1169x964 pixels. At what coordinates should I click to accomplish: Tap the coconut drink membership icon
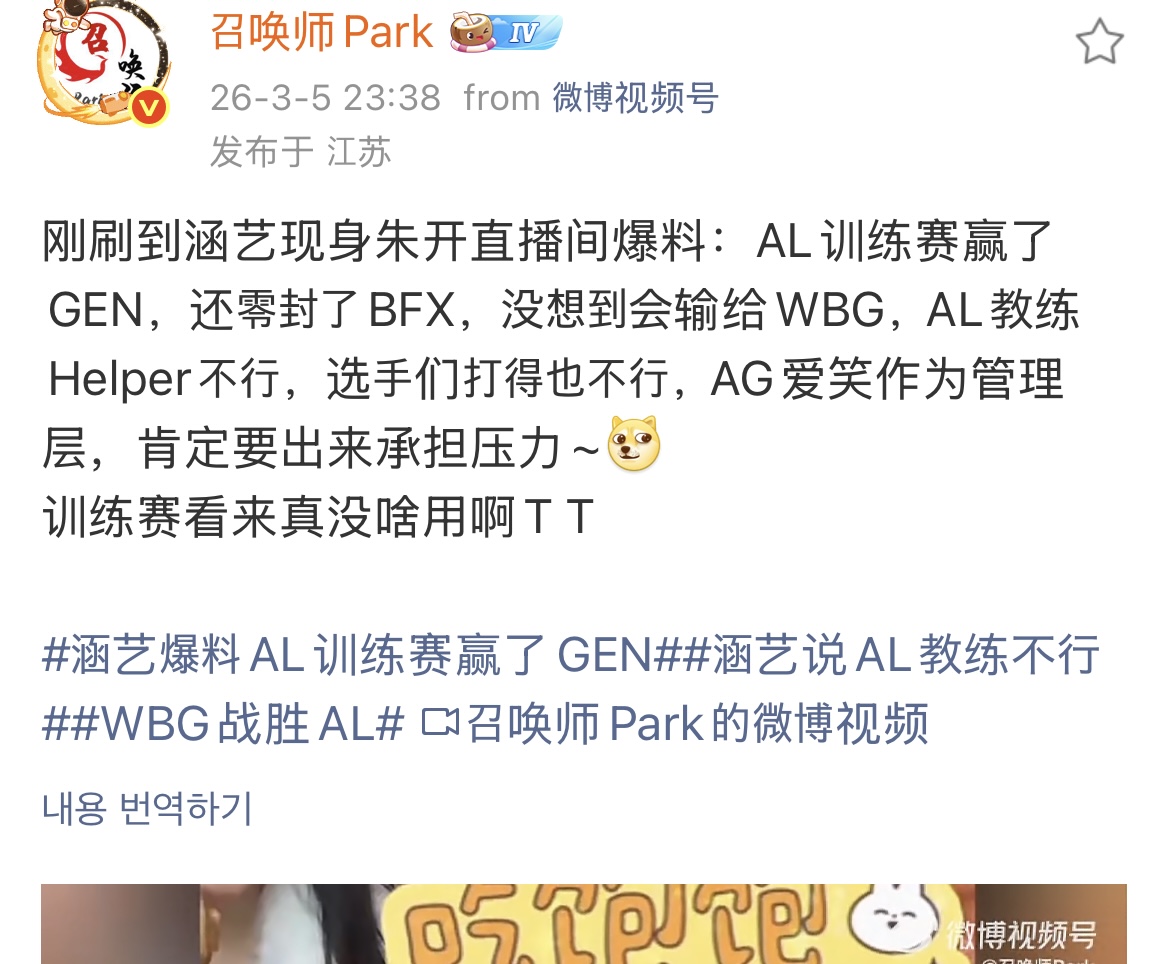472,33
